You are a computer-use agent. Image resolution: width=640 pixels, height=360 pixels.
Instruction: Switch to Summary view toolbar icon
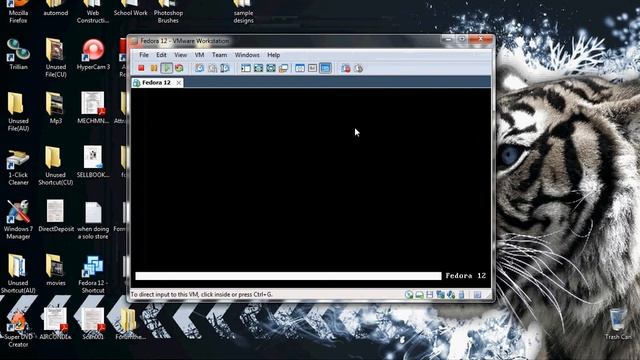(x=300, y=68)
